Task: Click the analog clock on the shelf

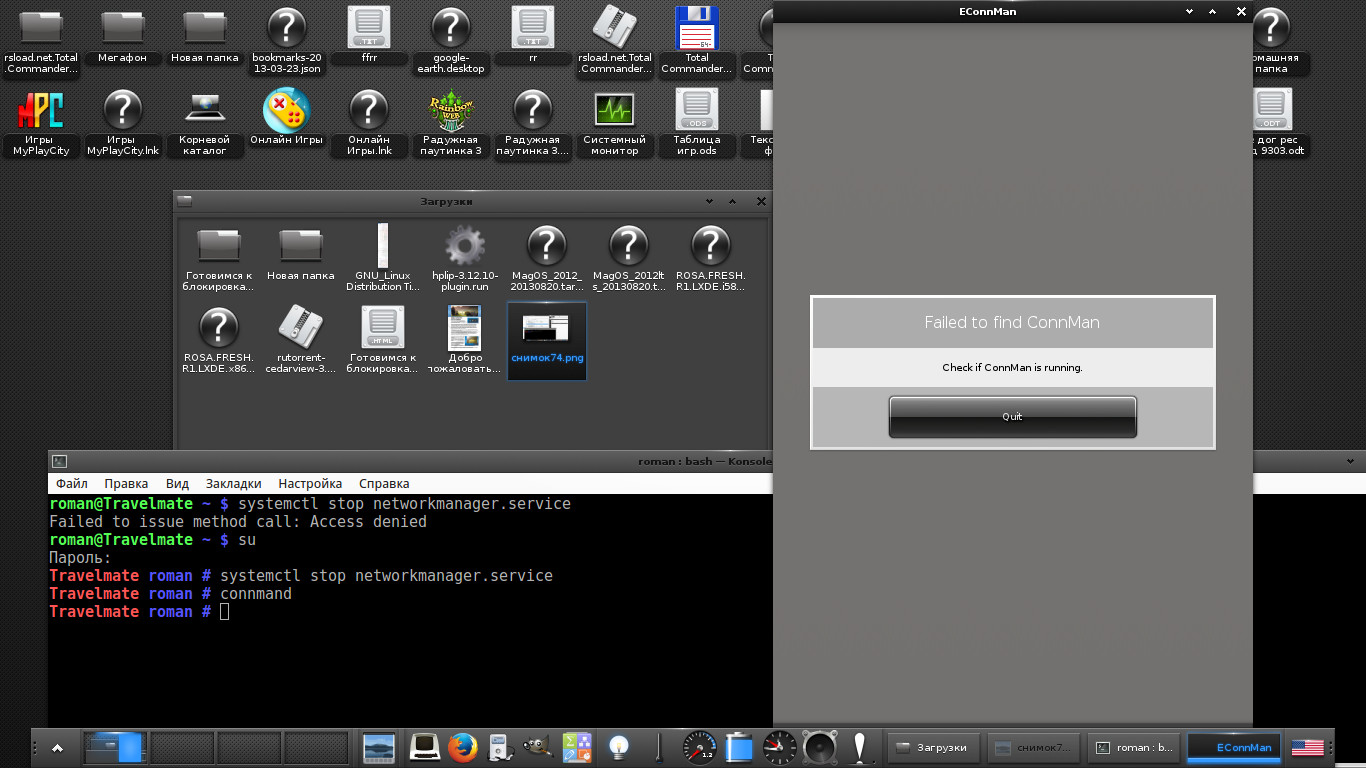Action: (779, 747)
